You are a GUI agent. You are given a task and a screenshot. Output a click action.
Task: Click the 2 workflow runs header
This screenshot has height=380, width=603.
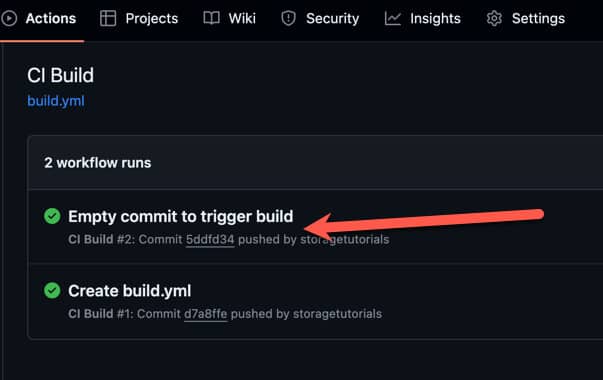tap(98, 163)
